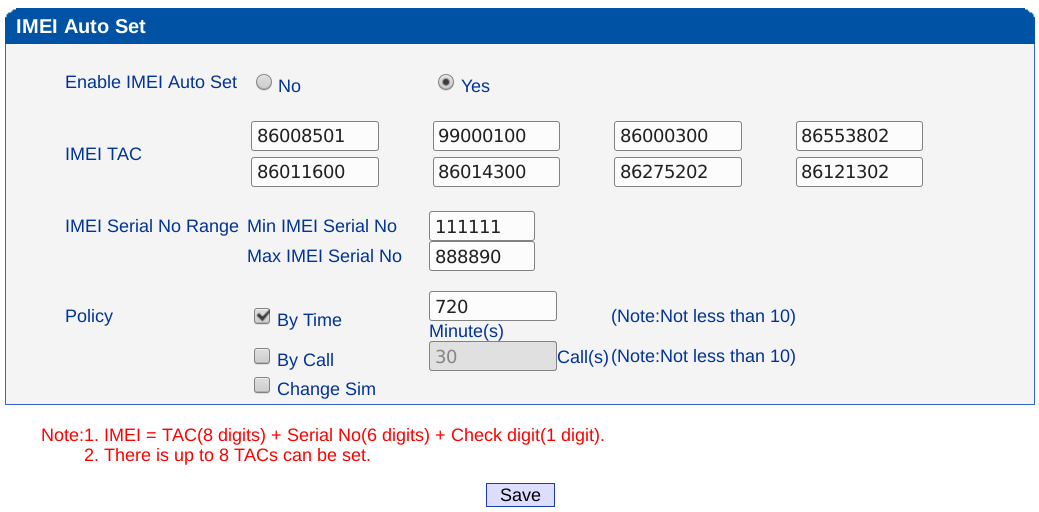This screenshot has height=512, width=1039.
Task: Click the IMEI TAC field containing 86008501
Action: (x=315, y=136)
